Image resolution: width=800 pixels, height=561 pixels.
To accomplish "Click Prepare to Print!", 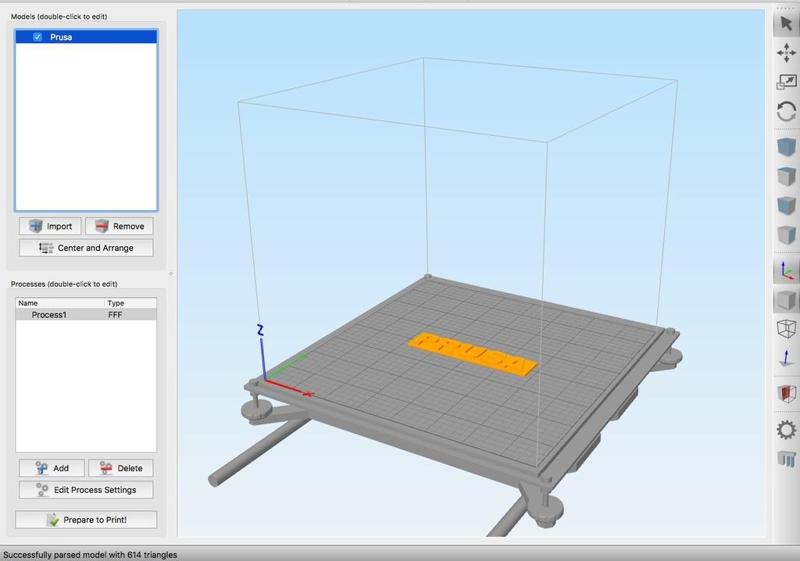I will point(86,520).
